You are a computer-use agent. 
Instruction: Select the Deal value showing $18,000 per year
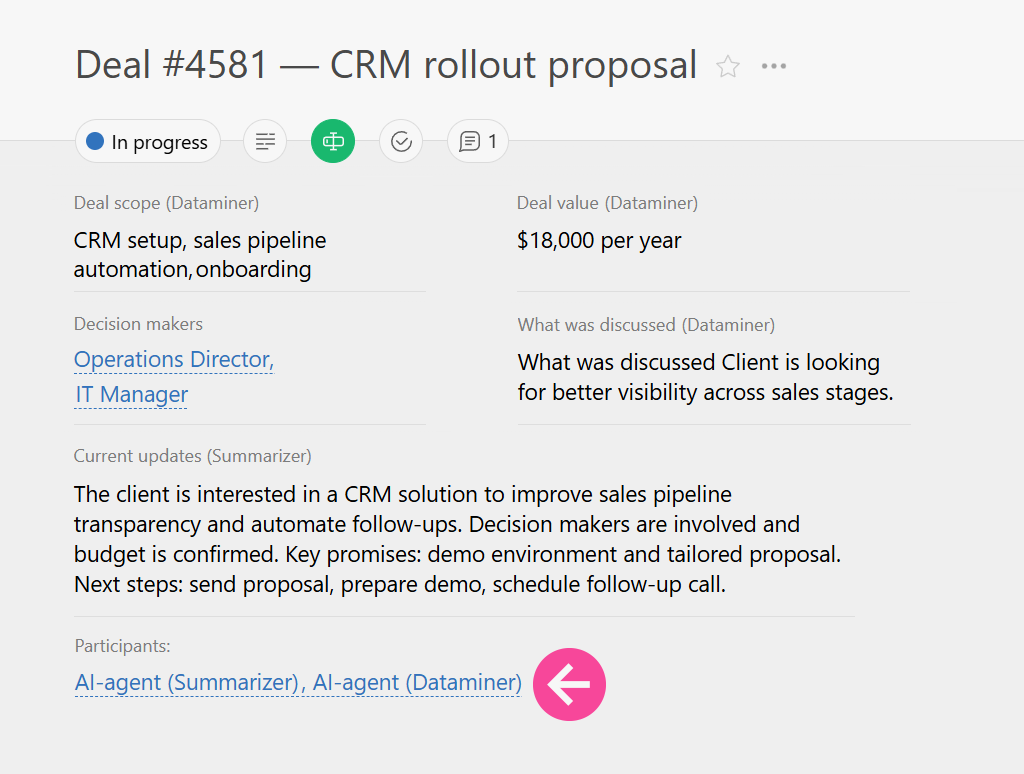coord(599,240)
